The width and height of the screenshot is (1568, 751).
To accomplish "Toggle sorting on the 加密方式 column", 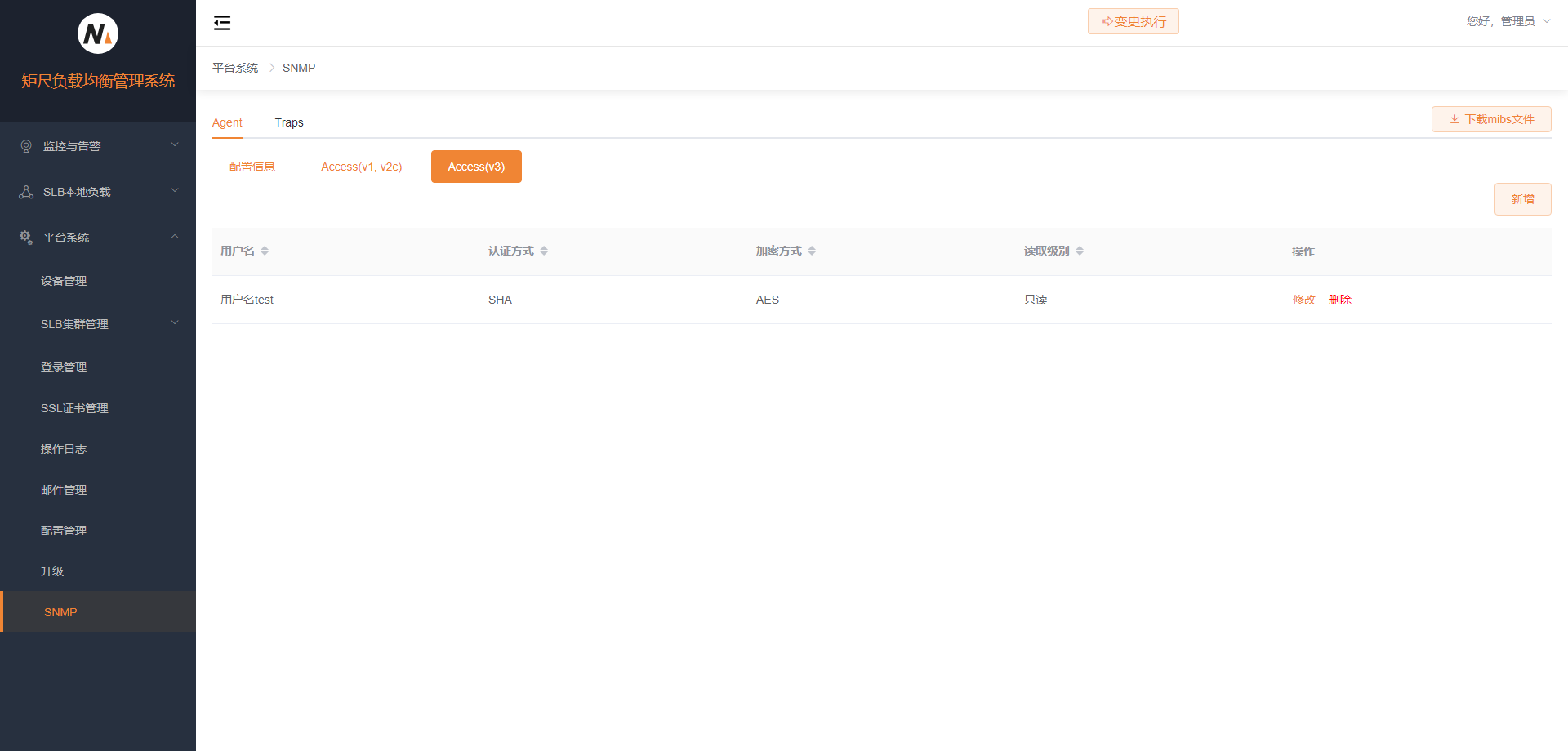I will (x=812, y=251).
